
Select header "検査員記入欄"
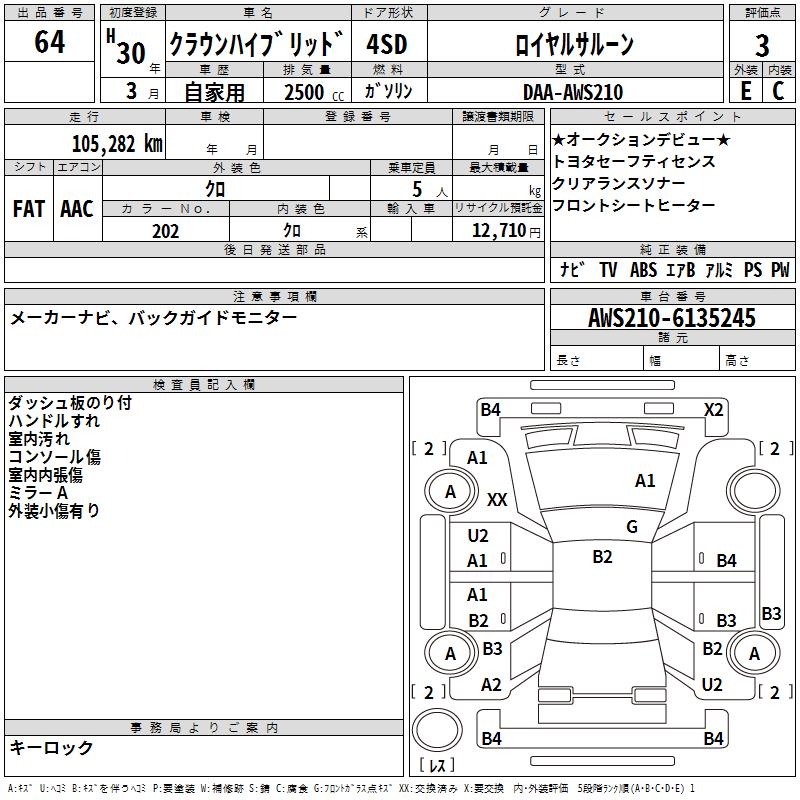pyautogui.click(x=204, y=385)
